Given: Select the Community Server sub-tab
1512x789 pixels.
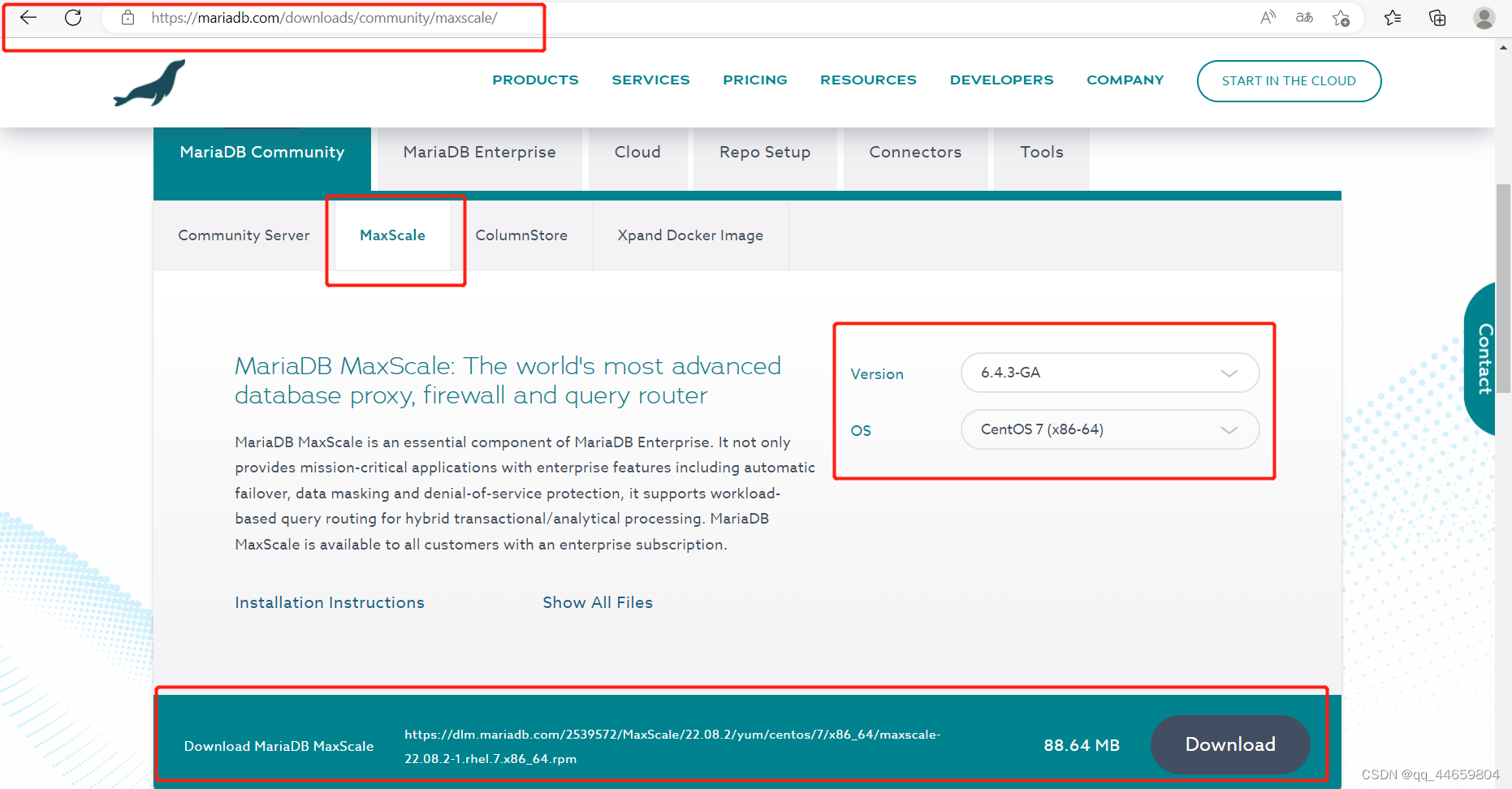Looking at the screenshot, I should pos(244,235).
